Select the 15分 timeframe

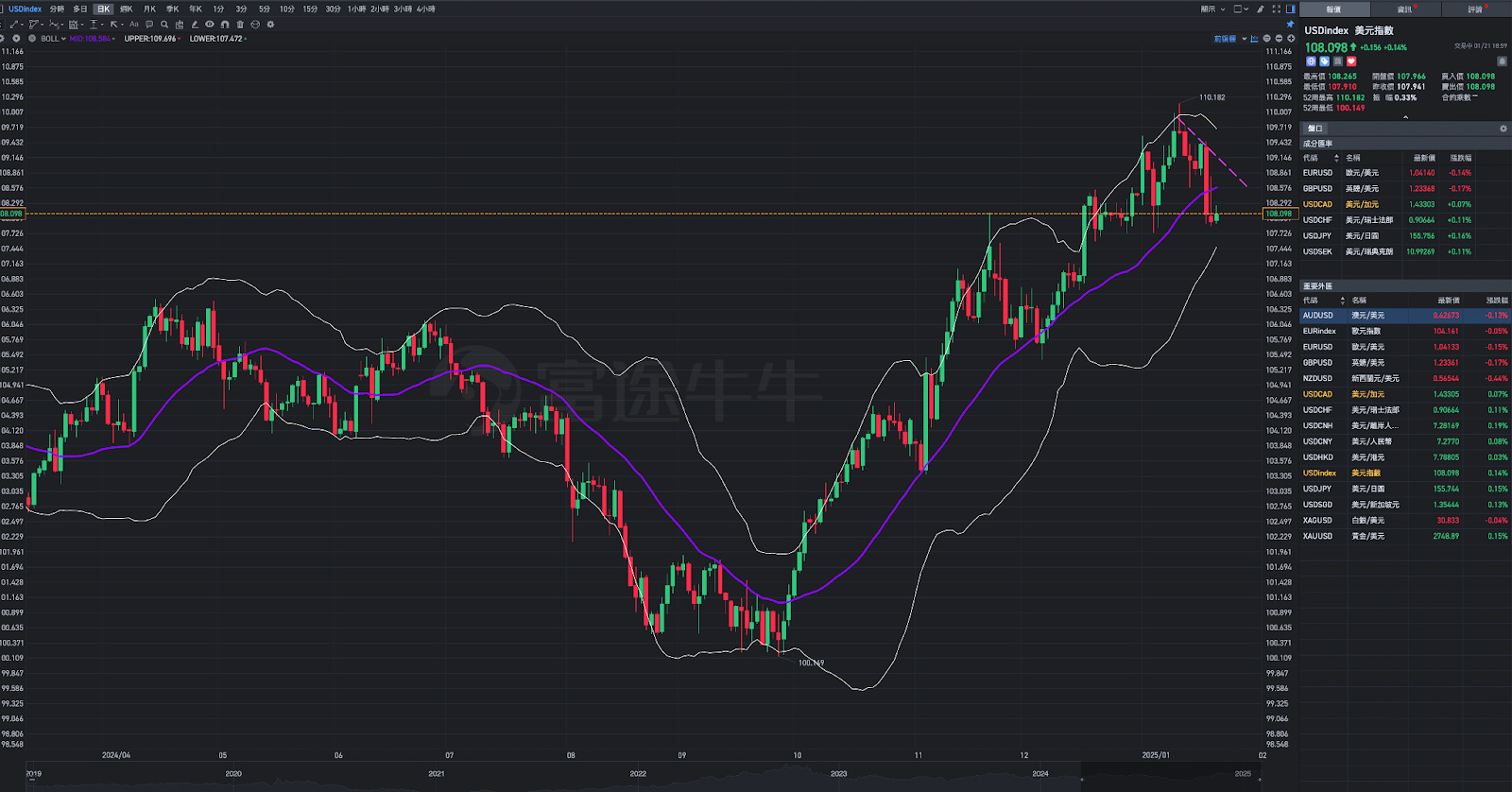coord(310,9)
